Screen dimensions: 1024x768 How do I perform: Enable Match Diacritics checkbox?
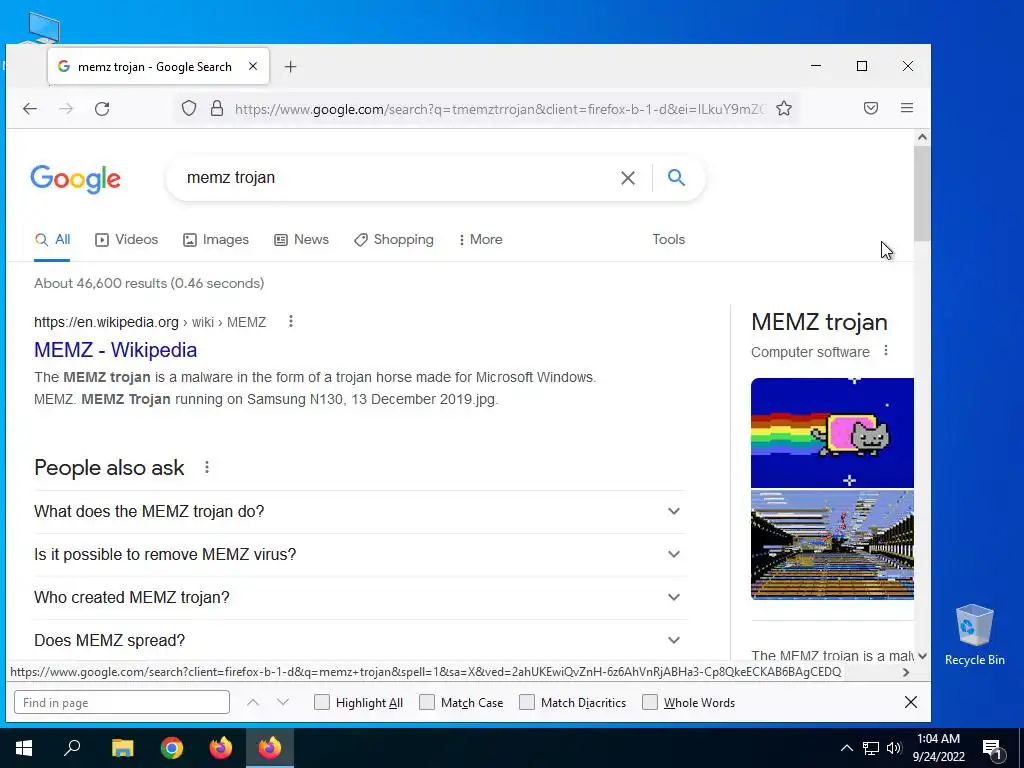tap(526, 702)
